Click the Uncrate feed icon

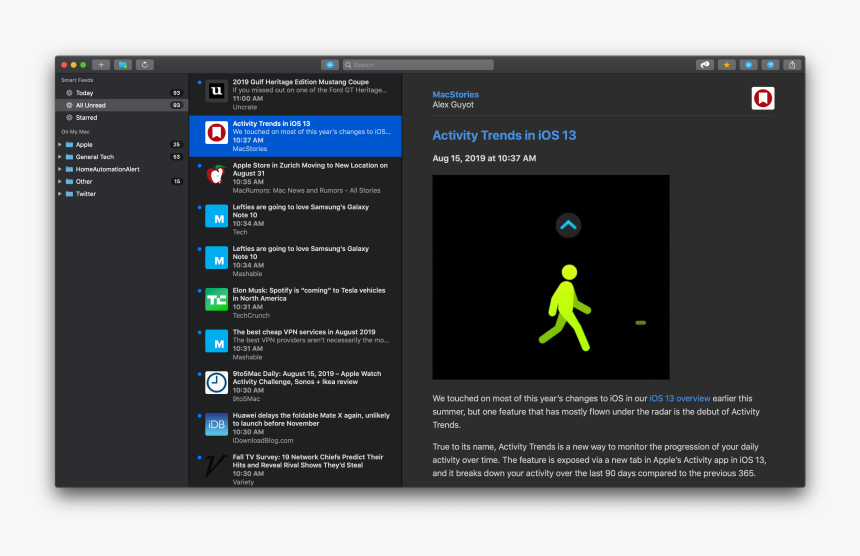pos(216,90)
